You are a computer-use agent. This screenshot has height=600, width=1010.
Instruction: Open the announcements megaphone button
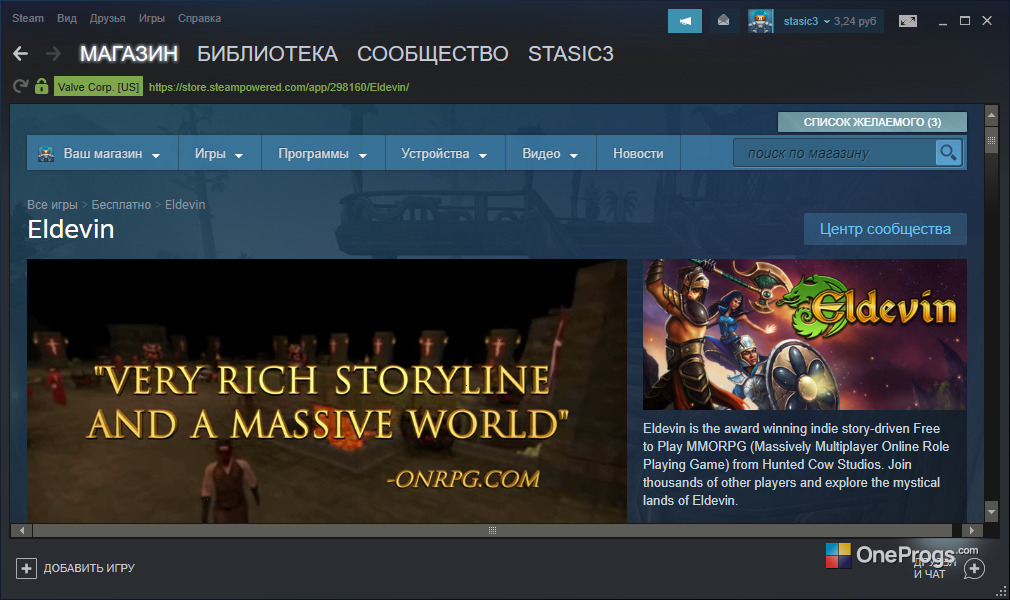click(x=685, y=21)
